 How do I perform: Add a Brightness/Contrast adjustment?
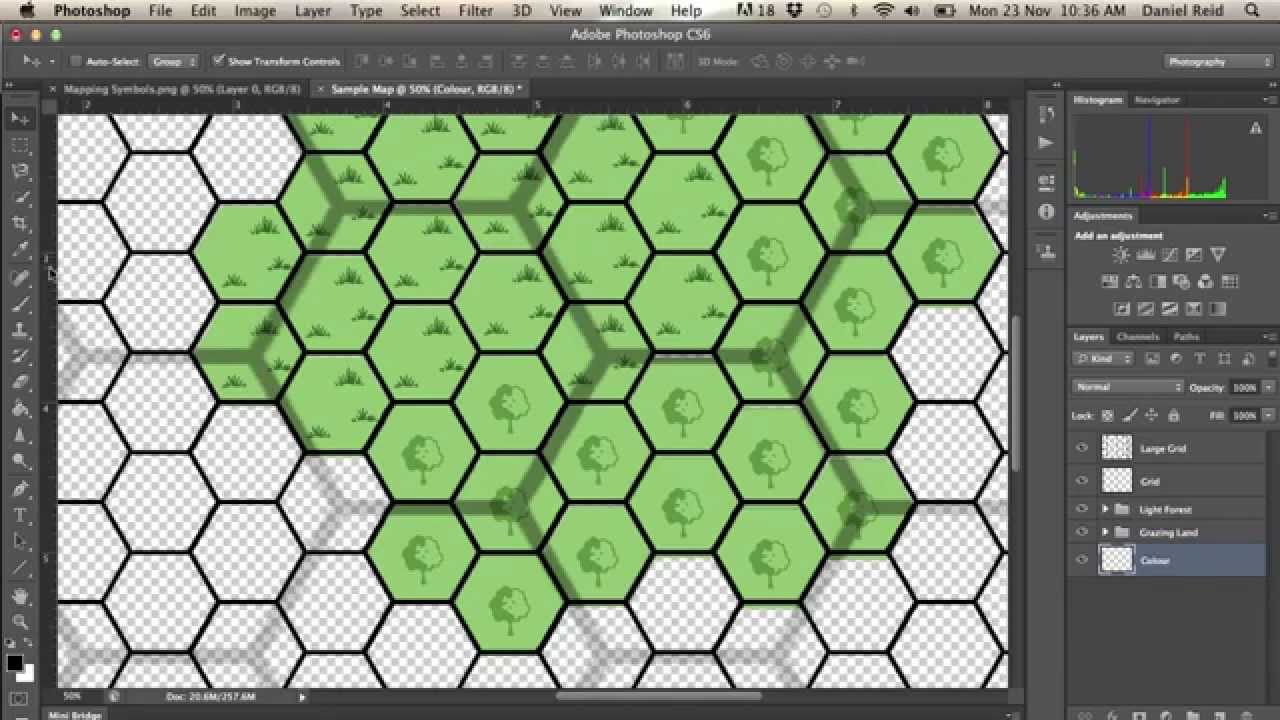[1121, 256]
